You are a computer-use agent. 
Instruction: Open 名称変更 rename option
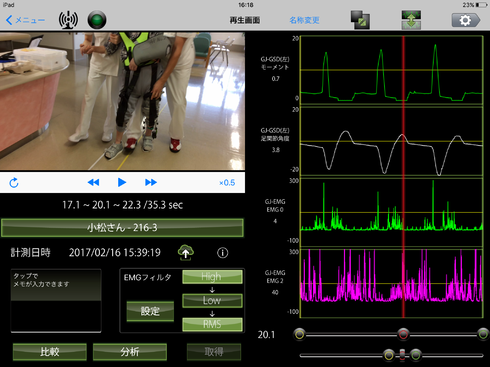click(304, 20)
